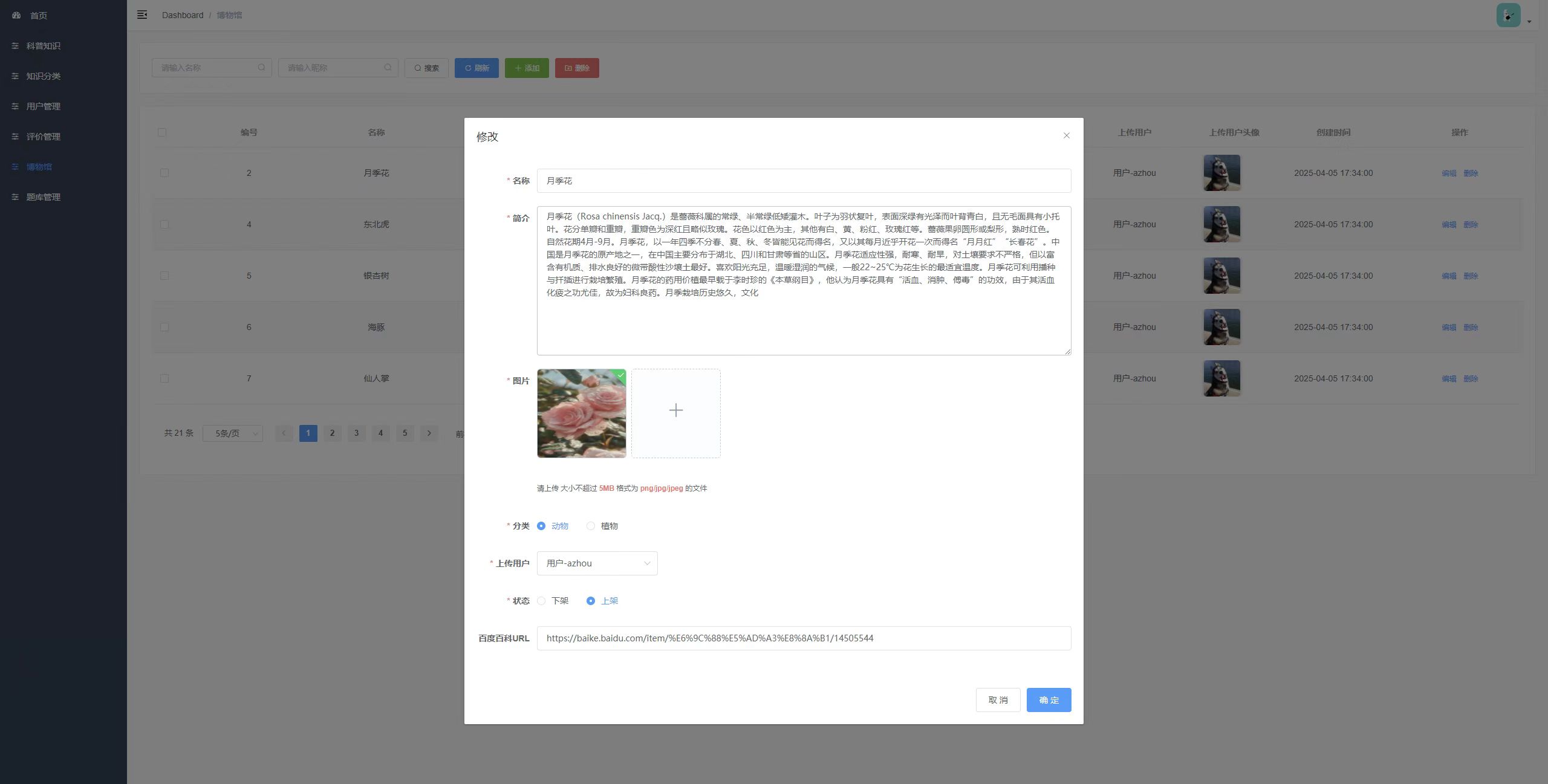Click the 确定 confirm button

1049,700
